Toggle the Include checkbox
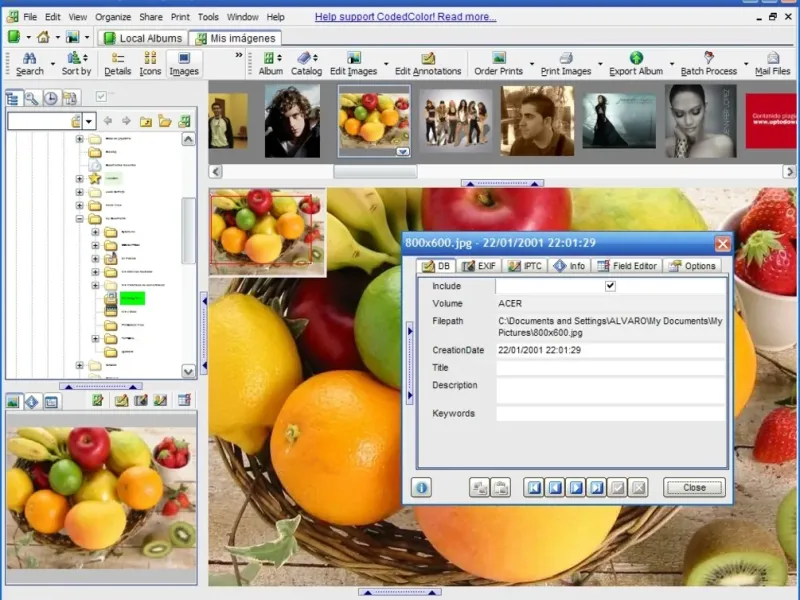This screenshot has width=800, height=600. [610, 286]
